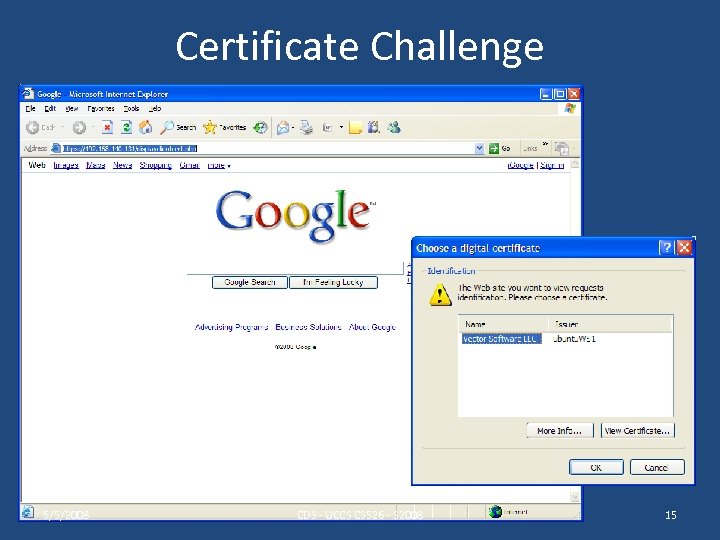This screenshot has width=720, height=540.
Task: Open the Tools menu
Action: click(x=131, y=108)
